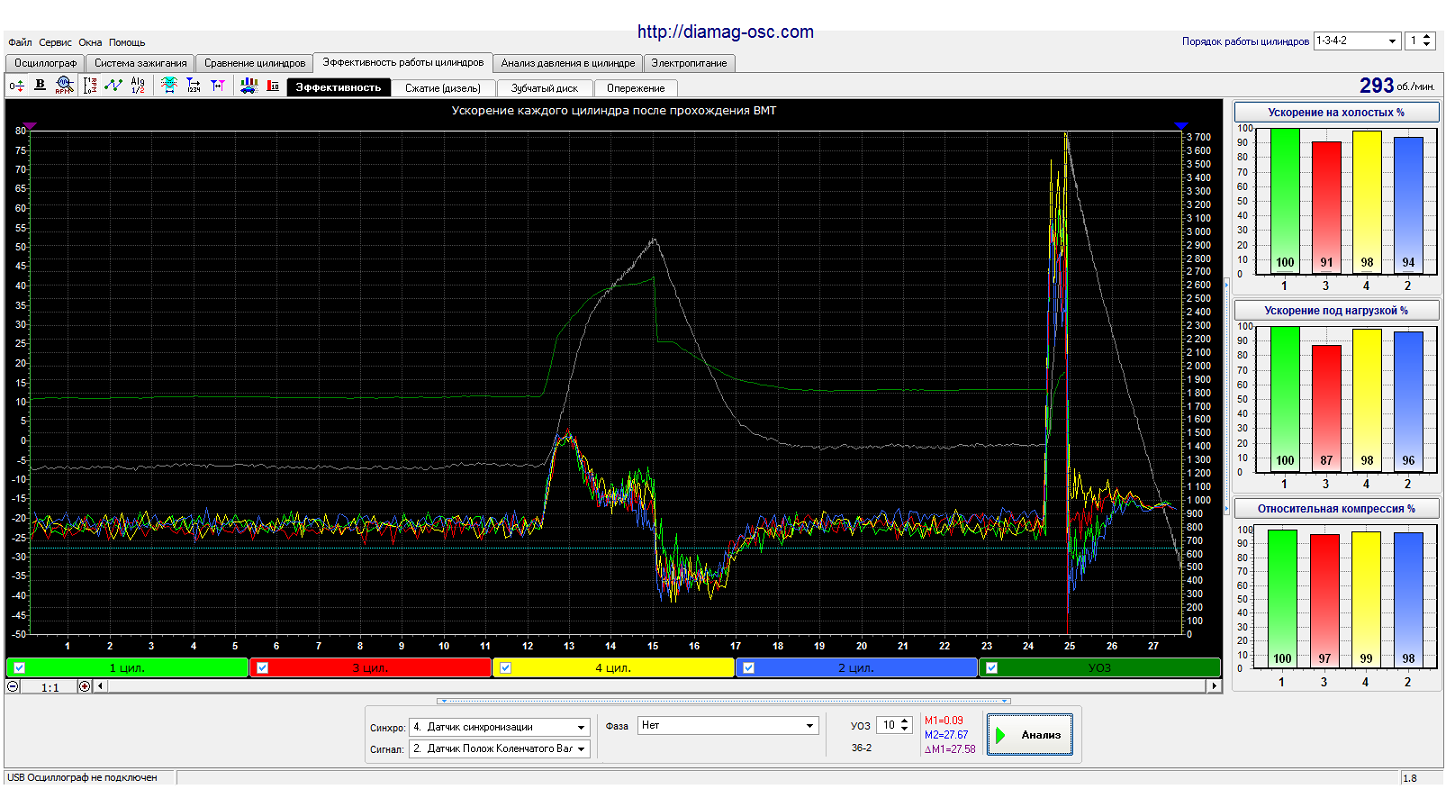Click the 1:1 zoom reset label
This screenshot has height=789, width=1455.
click(x=49, y=687)
